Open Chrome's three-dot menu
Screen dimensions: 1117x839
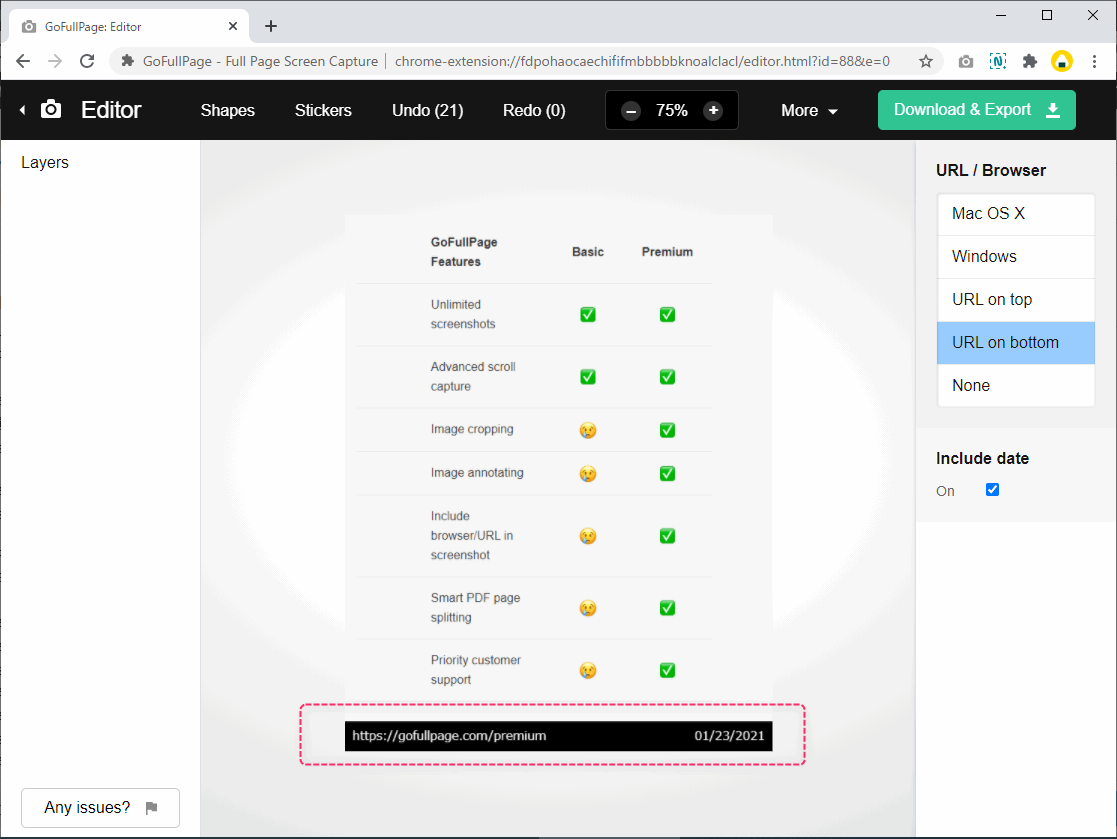coord(1094,61)
